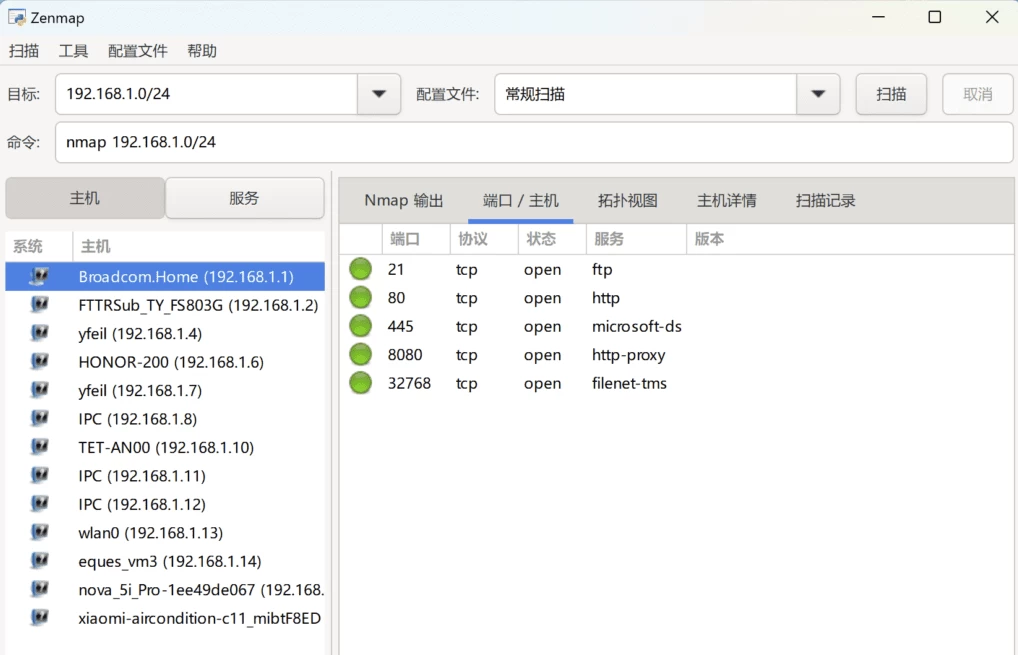The image size is (1018, 655).
Task: Click the Zenmap application icon in title bar
Action: pyautogui.click(x=17, y=17)
